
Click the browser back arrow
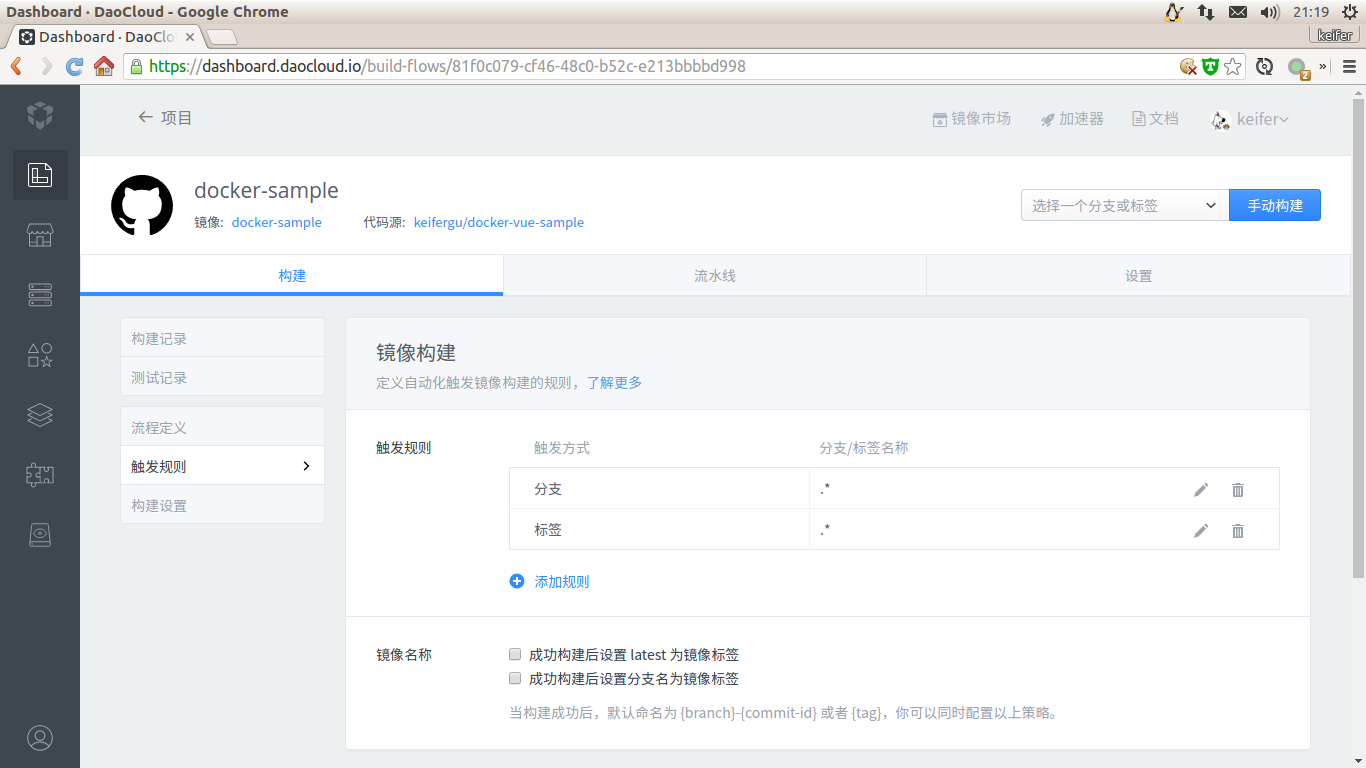click(17, 67)
